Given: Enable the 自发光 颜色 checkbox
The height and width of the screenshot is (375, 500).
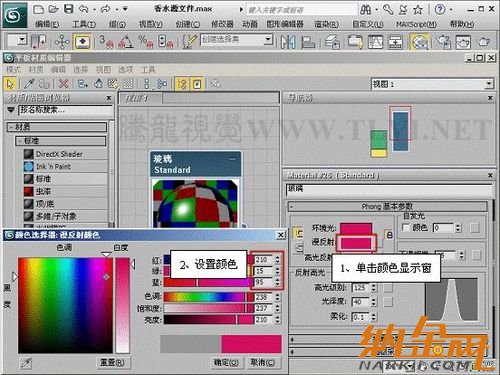Looking at the screenshot, I should tap(406, 228).
